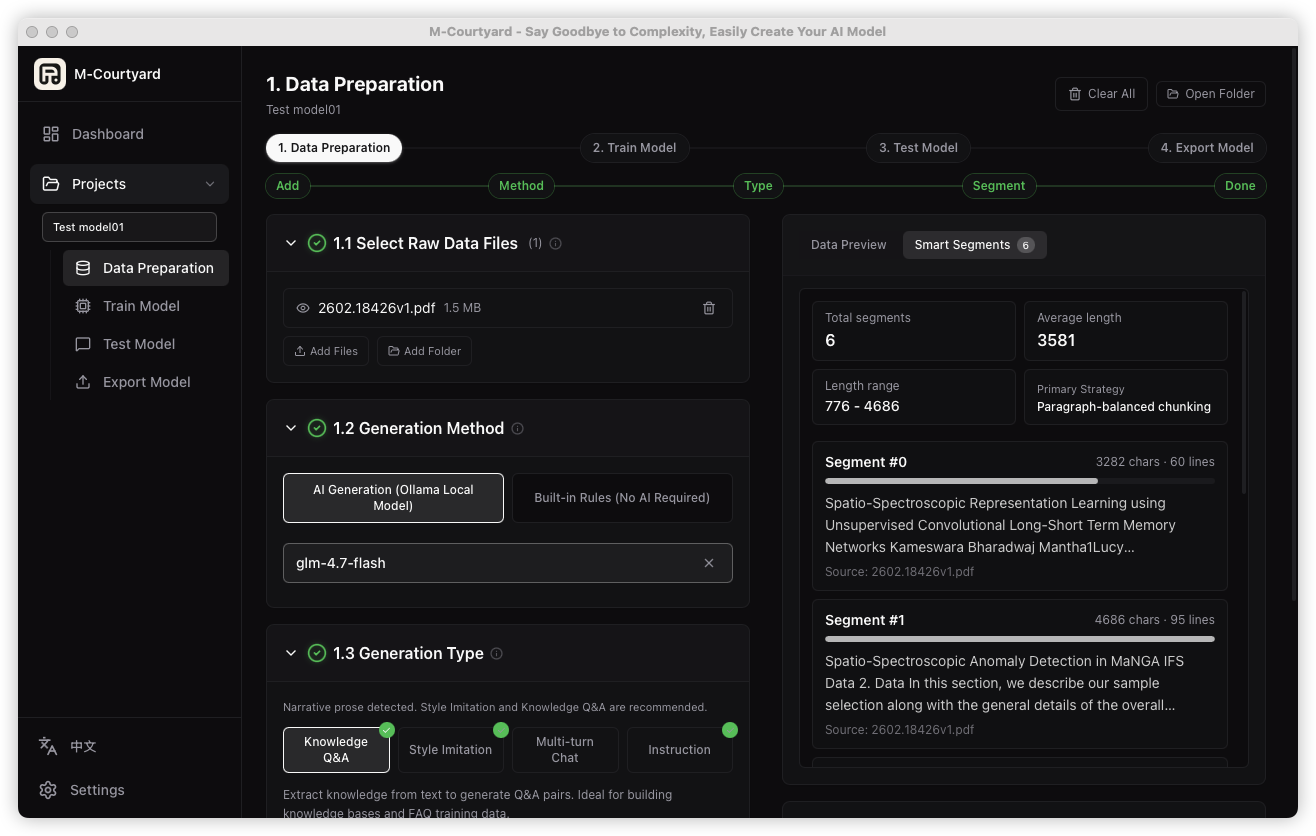Click Segment #1 length progress bar
This screenshot has width=1316, height=836.
tap(1020, 639)
